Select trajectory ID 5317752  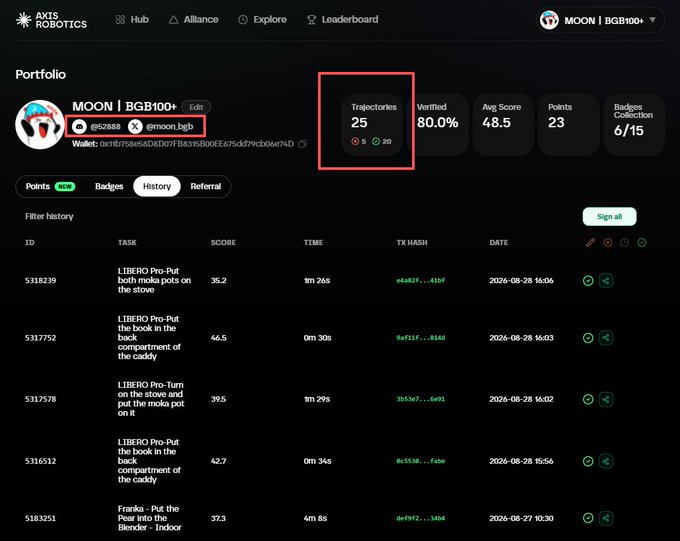40,338
